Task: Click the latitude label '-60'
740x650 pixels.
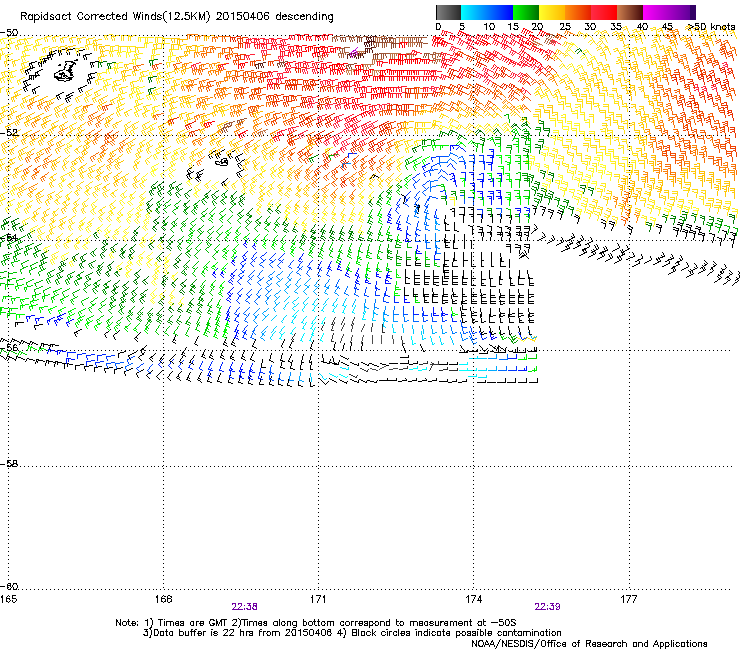Action: [x=9, y=587]
